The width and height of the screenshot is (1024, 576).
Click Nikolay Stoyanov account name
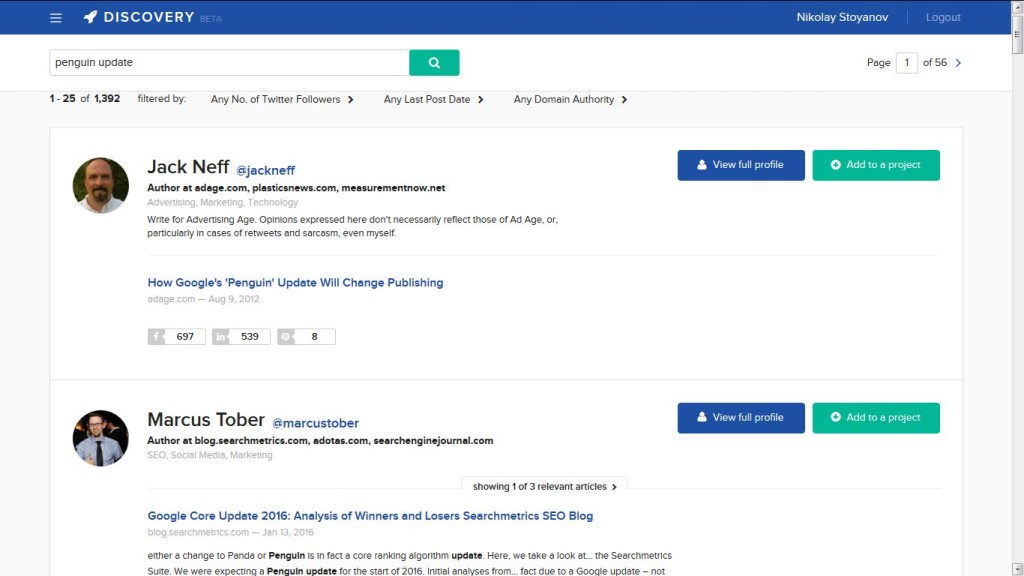(x=840, y=17)
